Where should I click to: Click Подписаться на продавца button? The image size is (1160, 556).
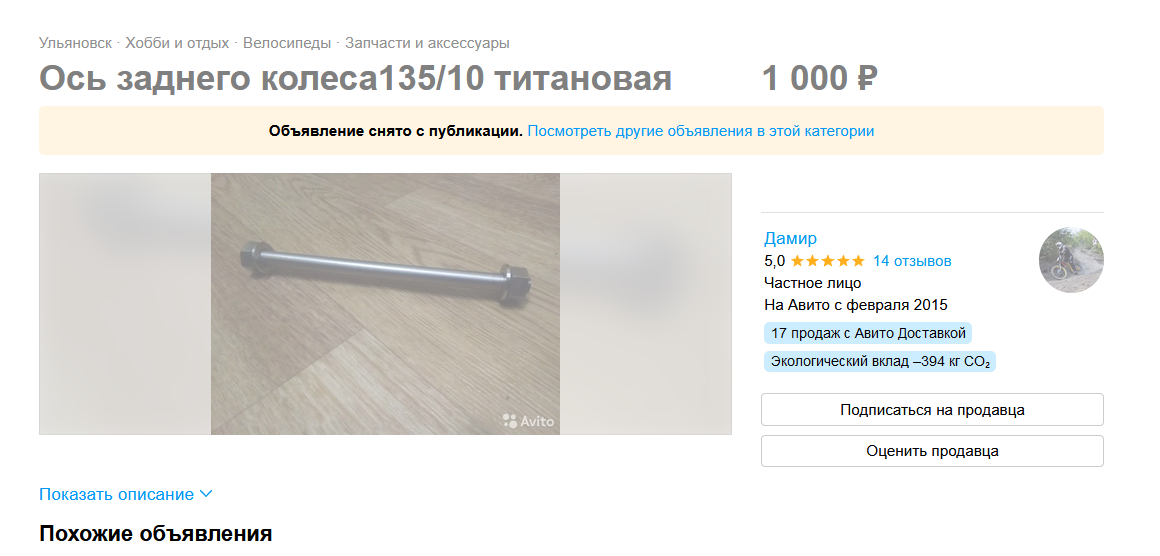coord(932,410)
